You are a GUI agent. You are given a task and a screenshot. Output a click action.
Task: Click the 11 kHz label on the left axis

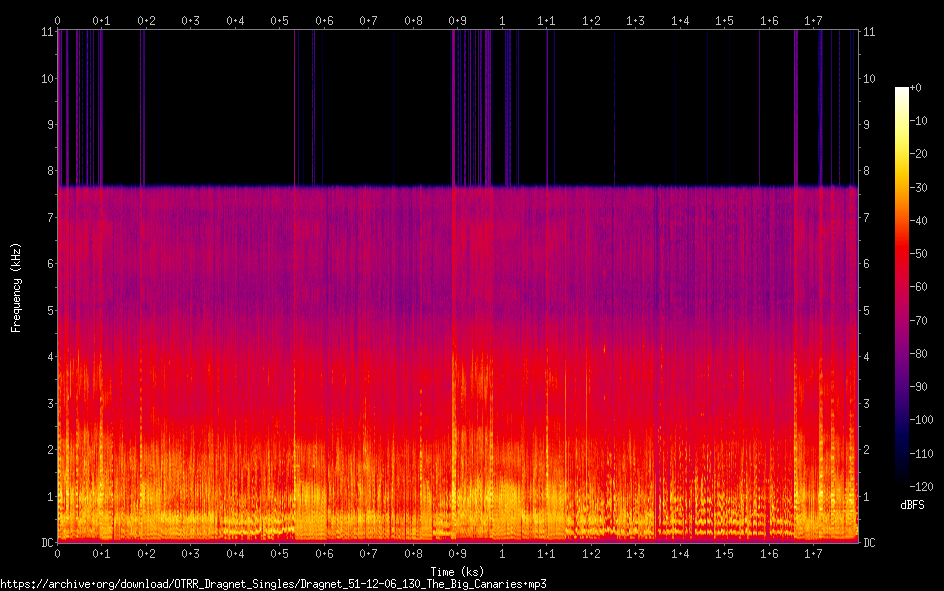click(45, 32)
